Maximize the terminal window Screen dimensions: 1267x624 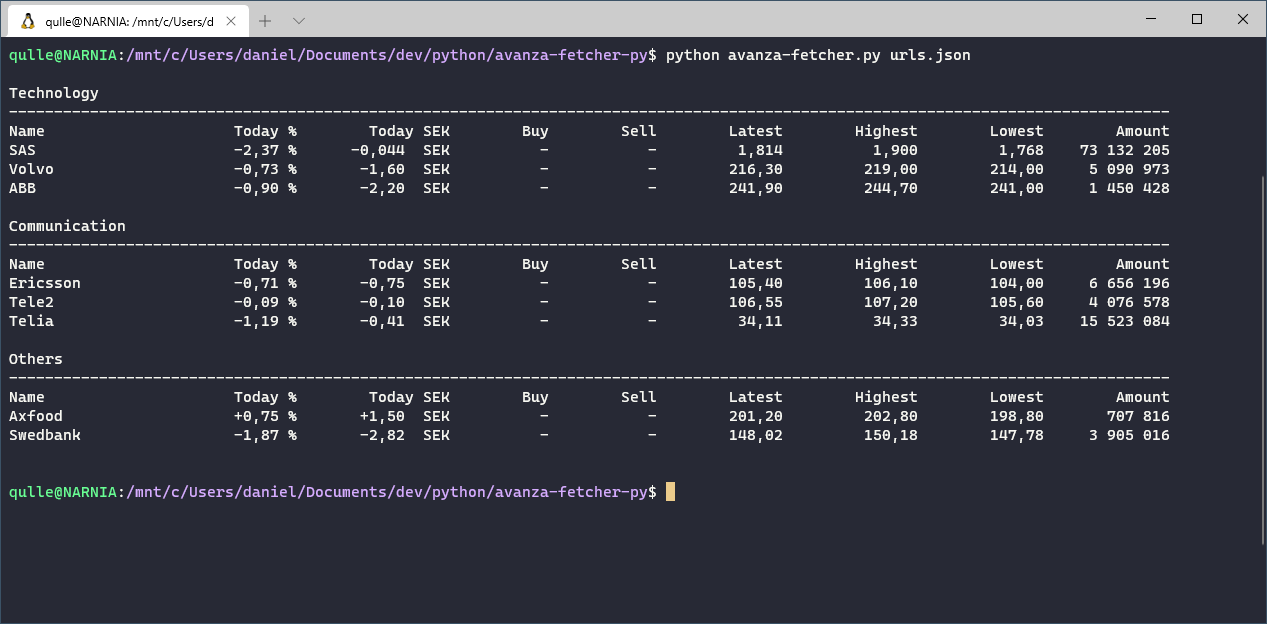click(1197, 19)
